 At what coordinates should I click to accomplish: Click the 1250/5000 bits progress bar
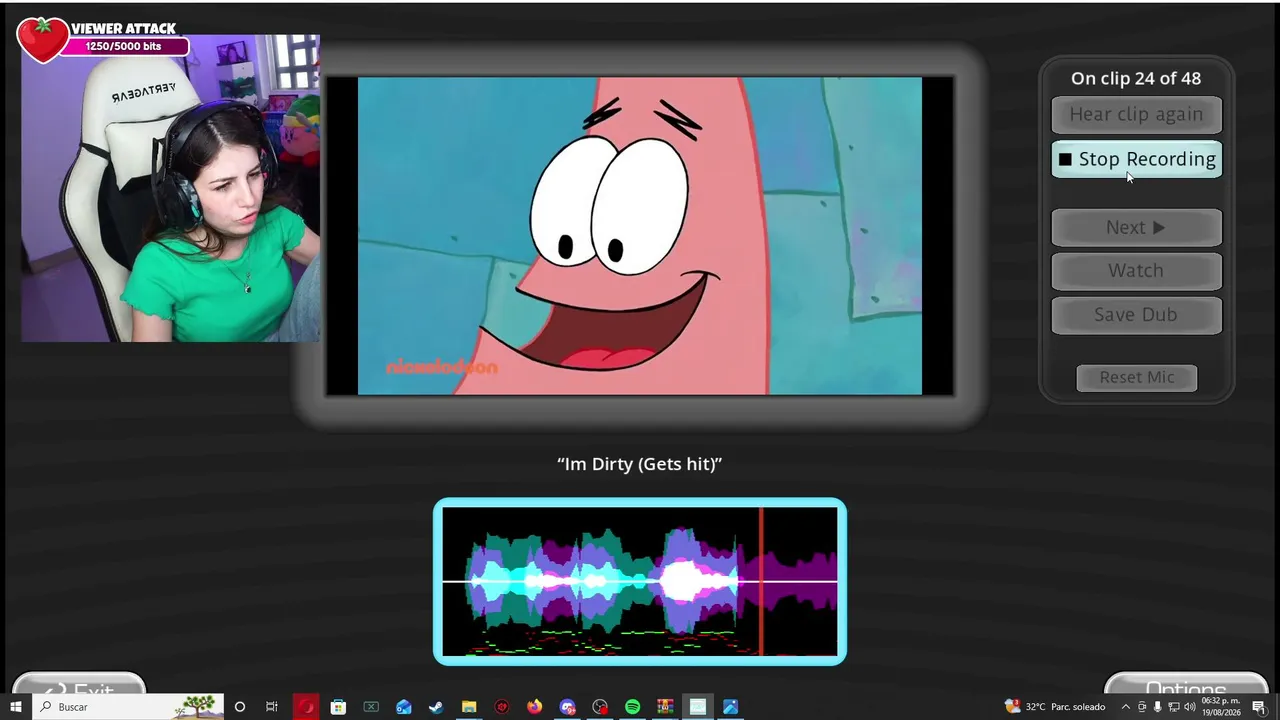click(124, 46)
